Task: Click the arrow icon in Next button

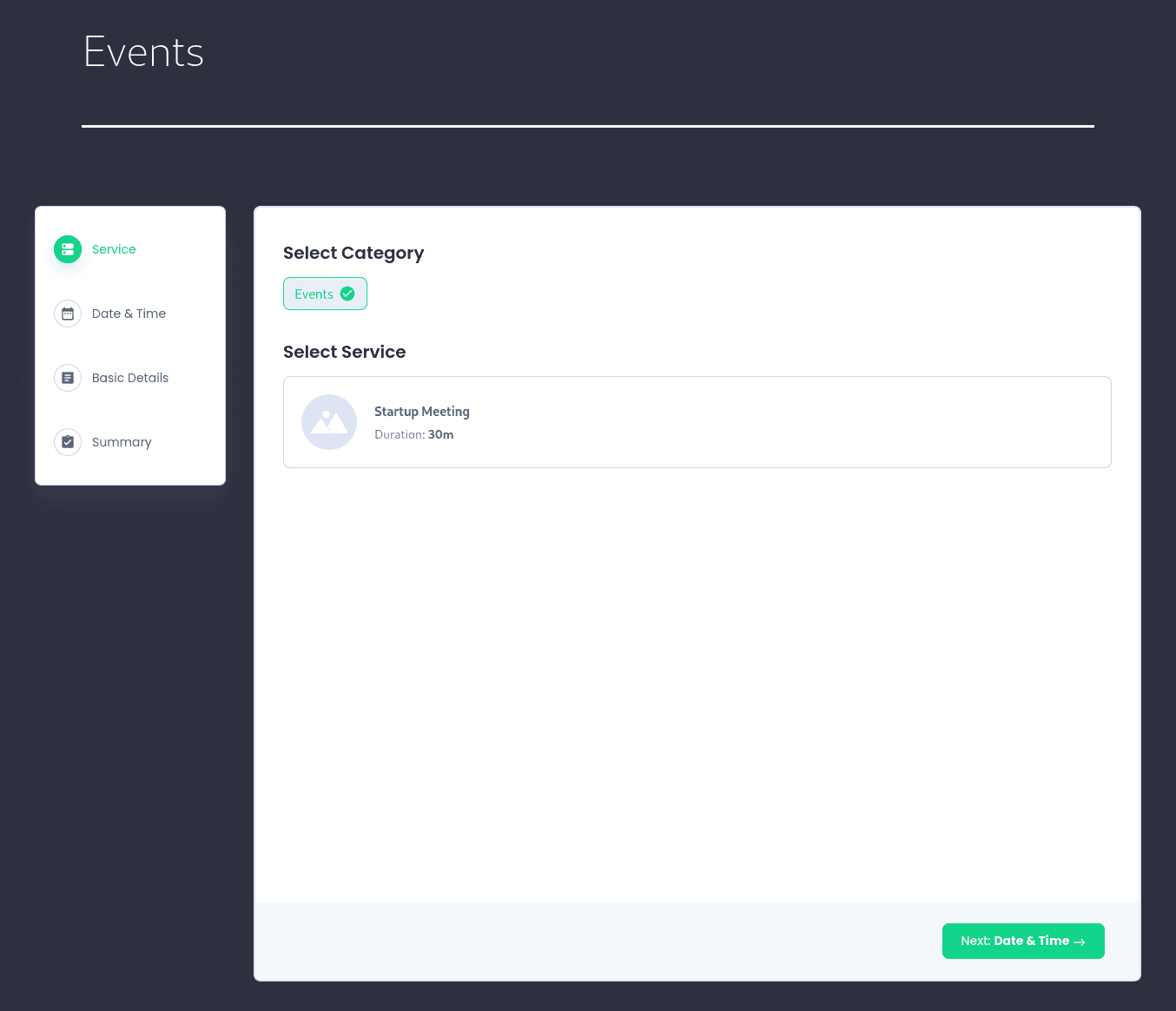Action: tap(1080, 942)
